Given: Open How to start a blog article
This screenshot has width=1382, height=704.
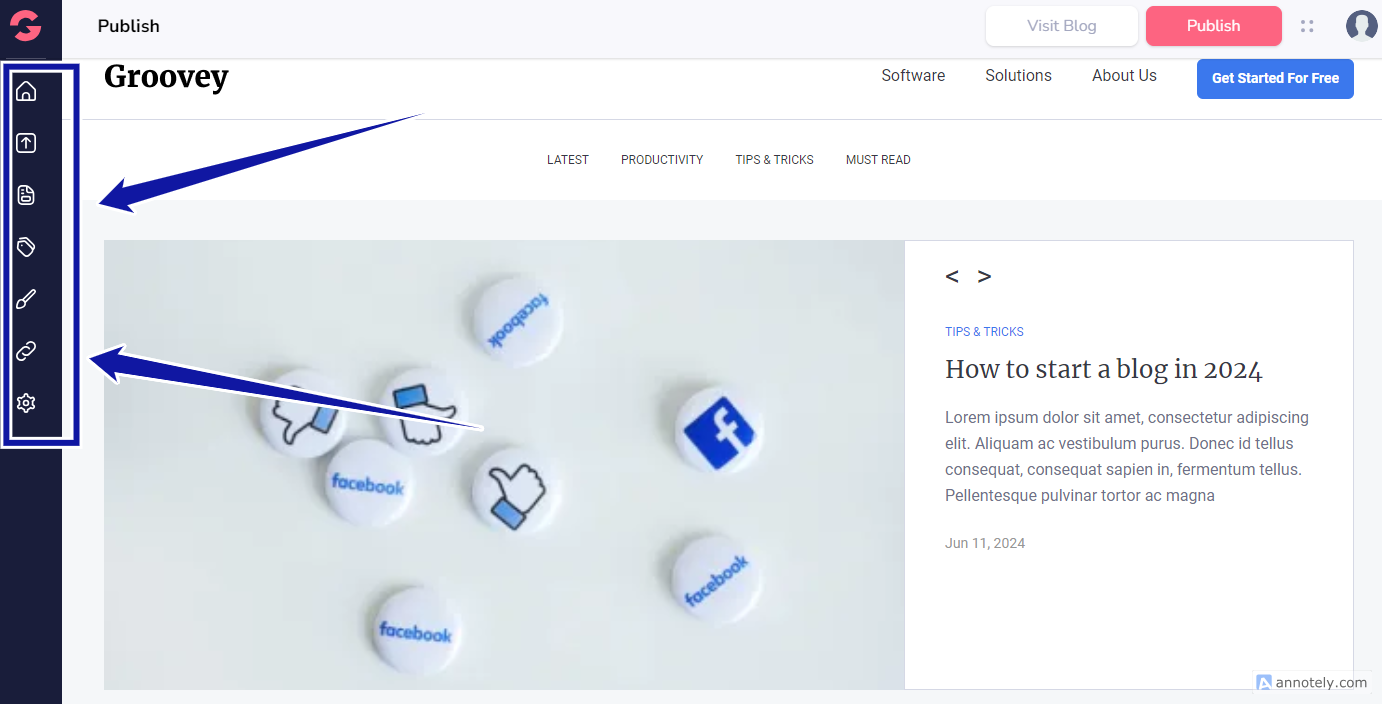Looking at the screenshot, I should 1104,370.
